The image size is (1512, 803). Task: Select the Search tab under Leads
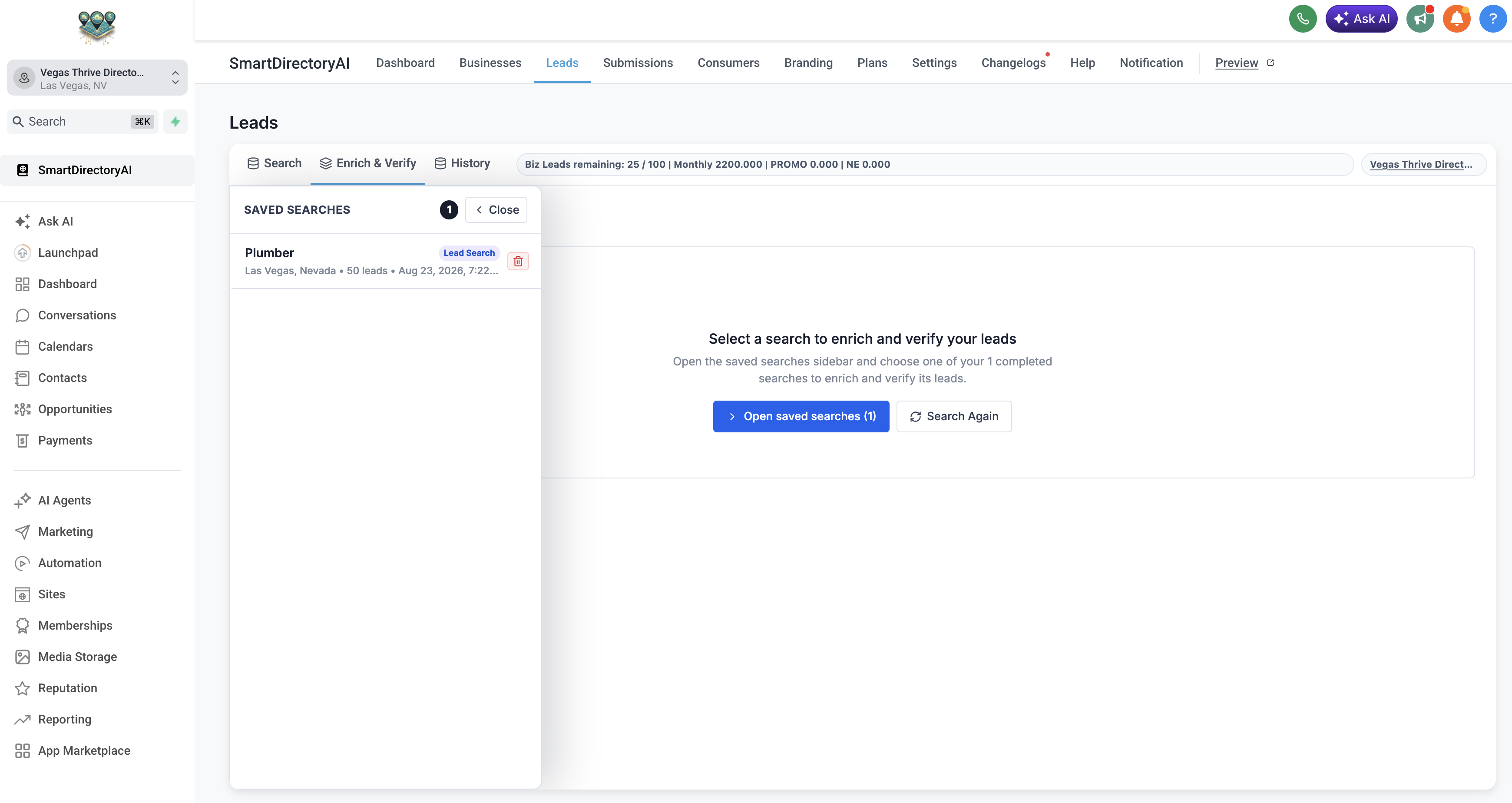coord(274,163)
